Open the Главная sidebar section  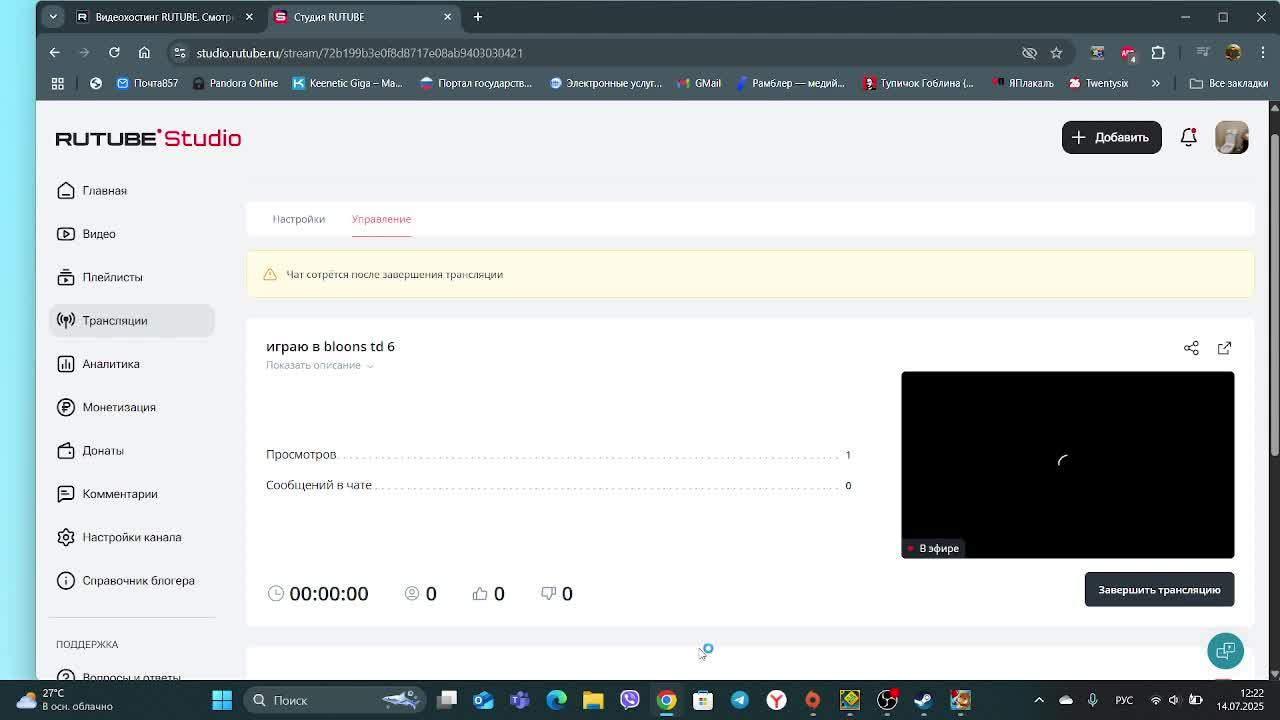click(92, 190)
